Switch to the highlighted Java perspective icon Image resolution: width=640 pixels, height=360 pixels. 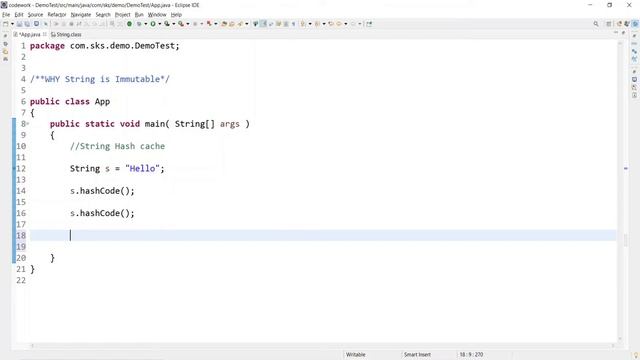click(635, 24)
